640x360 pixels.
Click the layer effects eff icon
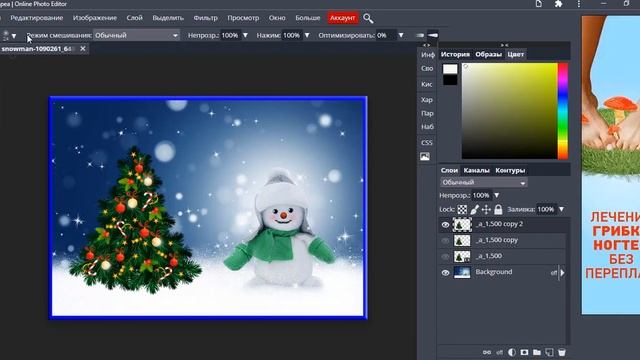(500, 352)
